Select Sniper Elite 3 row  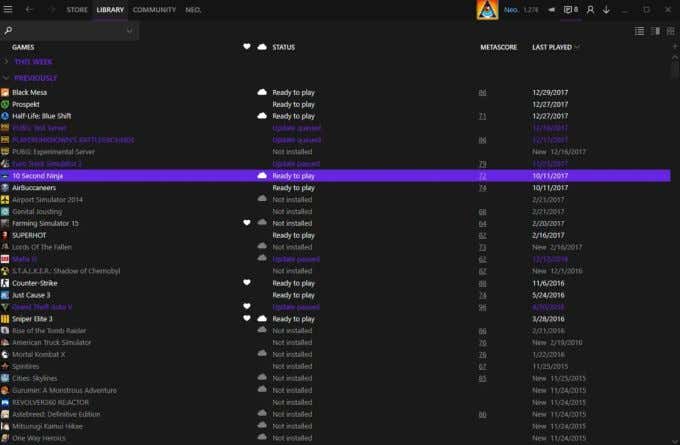point(335,319)
